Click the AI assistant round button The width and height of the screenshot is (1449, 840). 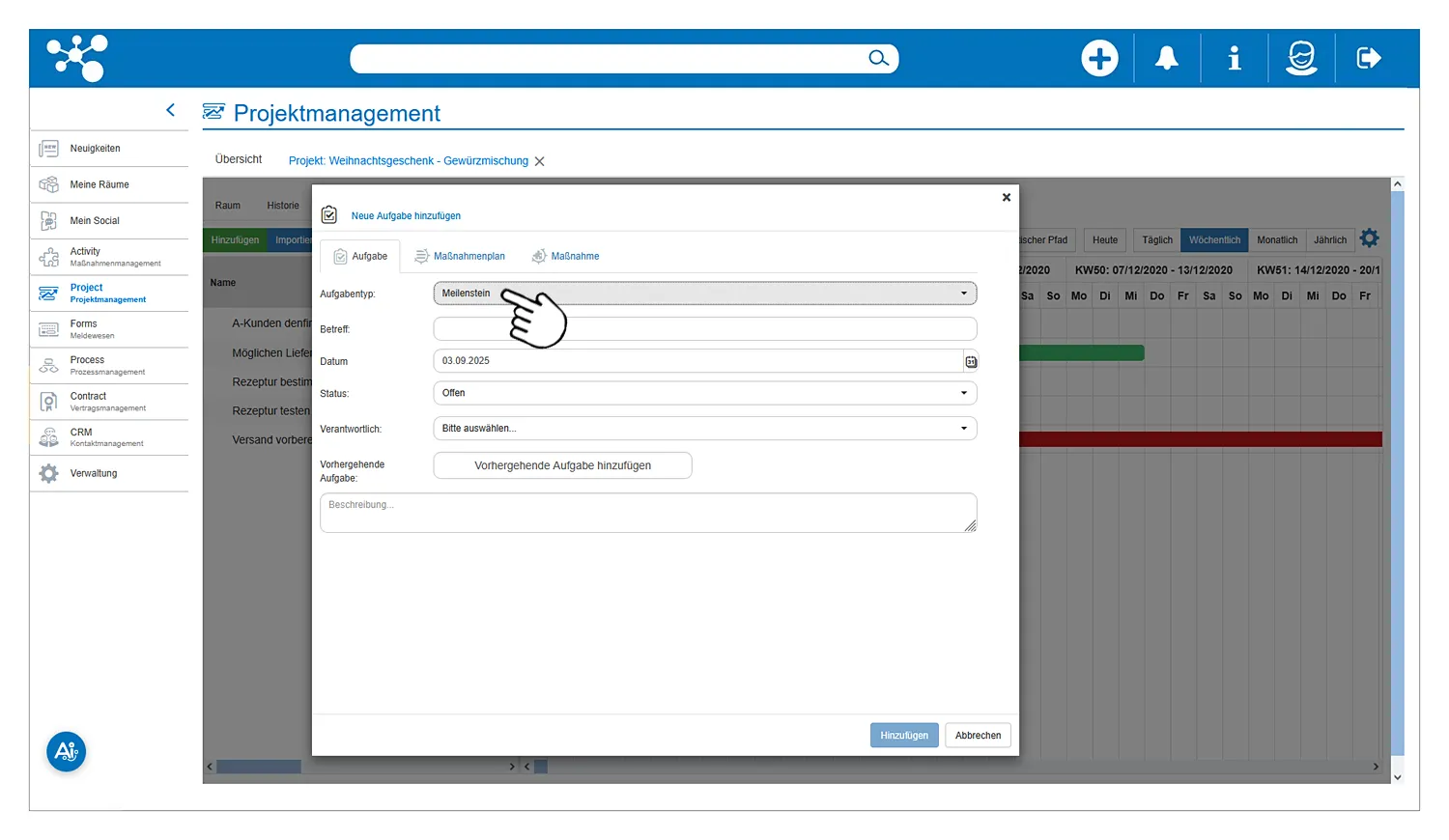pyautogui.click(x=67, y=751)
